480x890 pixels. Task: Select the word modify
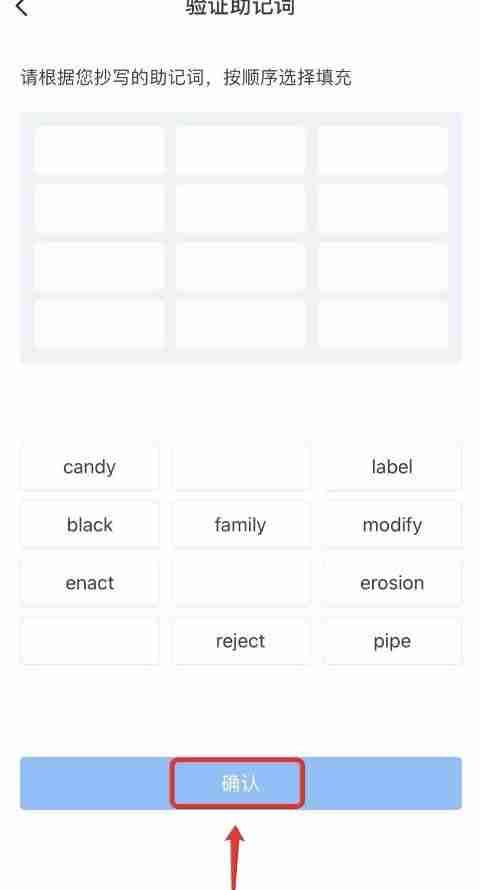tap(392, 524)
